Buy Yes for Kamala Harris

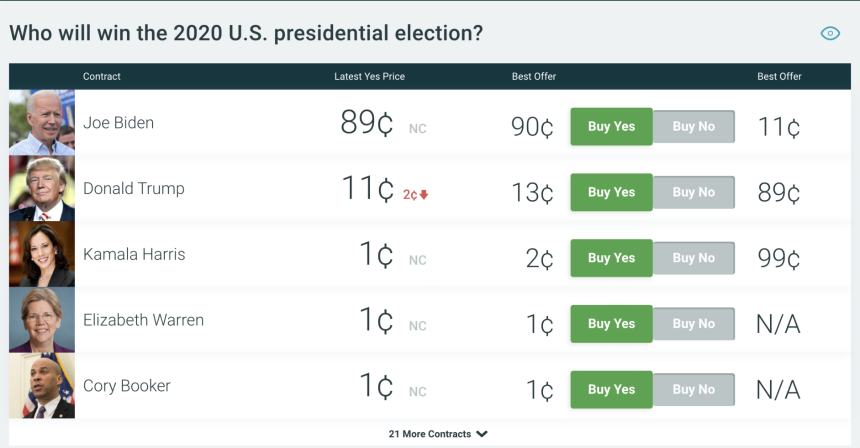611,258
